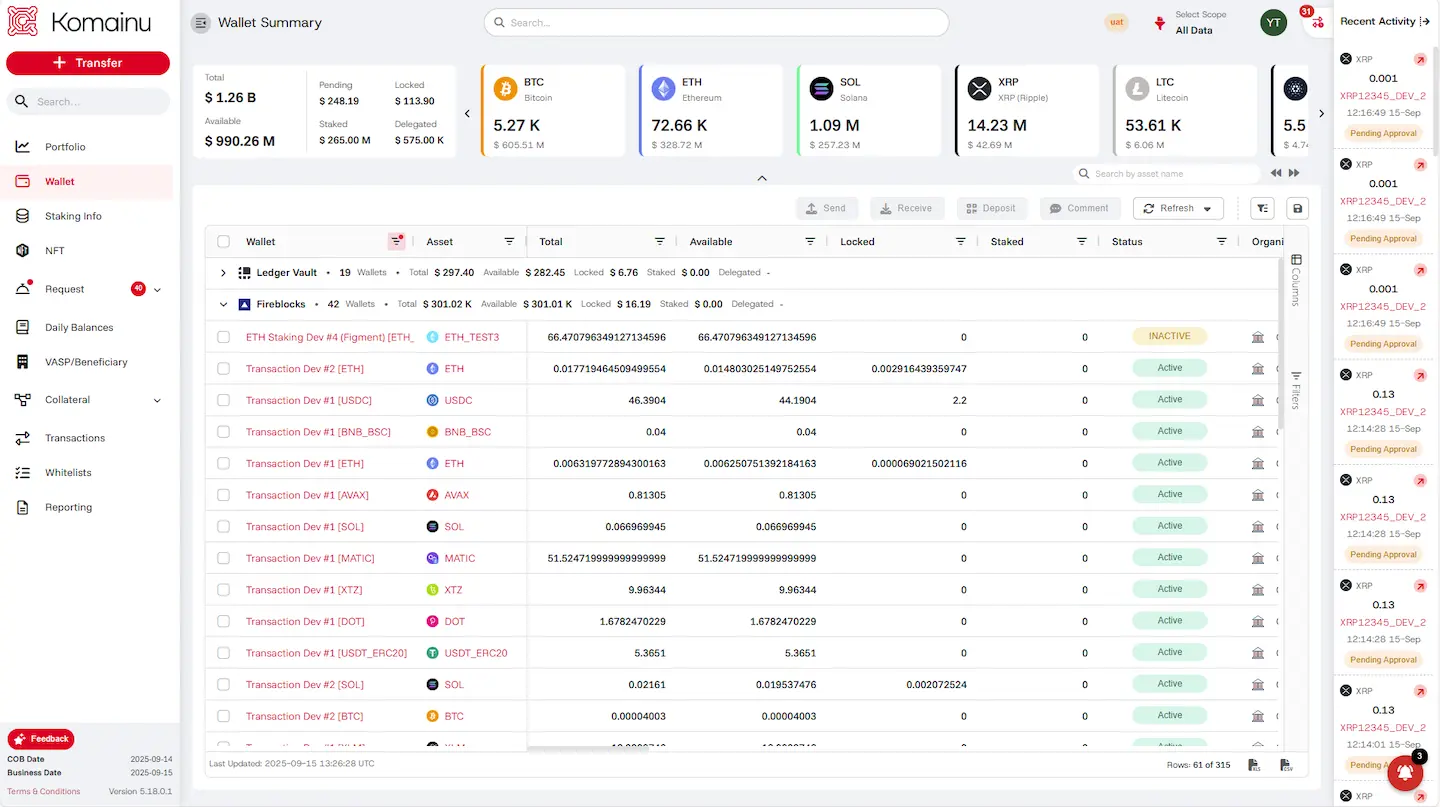
Task: Collapse the Recent Activity panel arrow
Action: 1425,21
